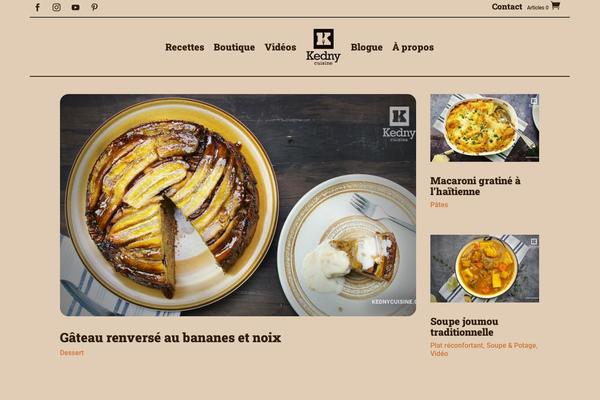The height and width of the screenshot is (400, 600).
Task: Open the Recettes menu
Action: pyautogui.click(x=184, y=47)
